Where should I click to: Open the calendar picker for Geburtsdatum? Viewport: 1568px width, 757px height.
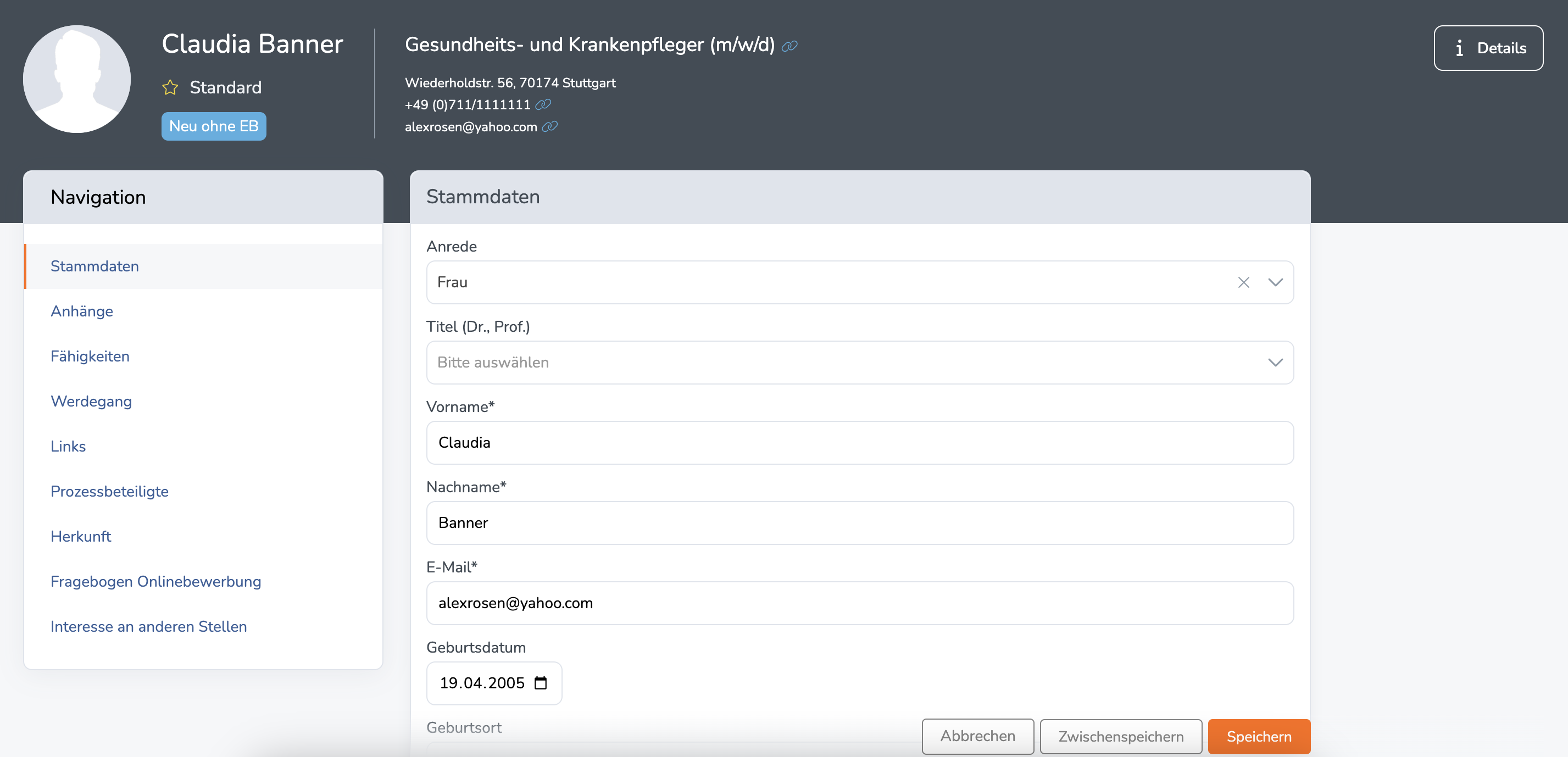pos(541,683)
